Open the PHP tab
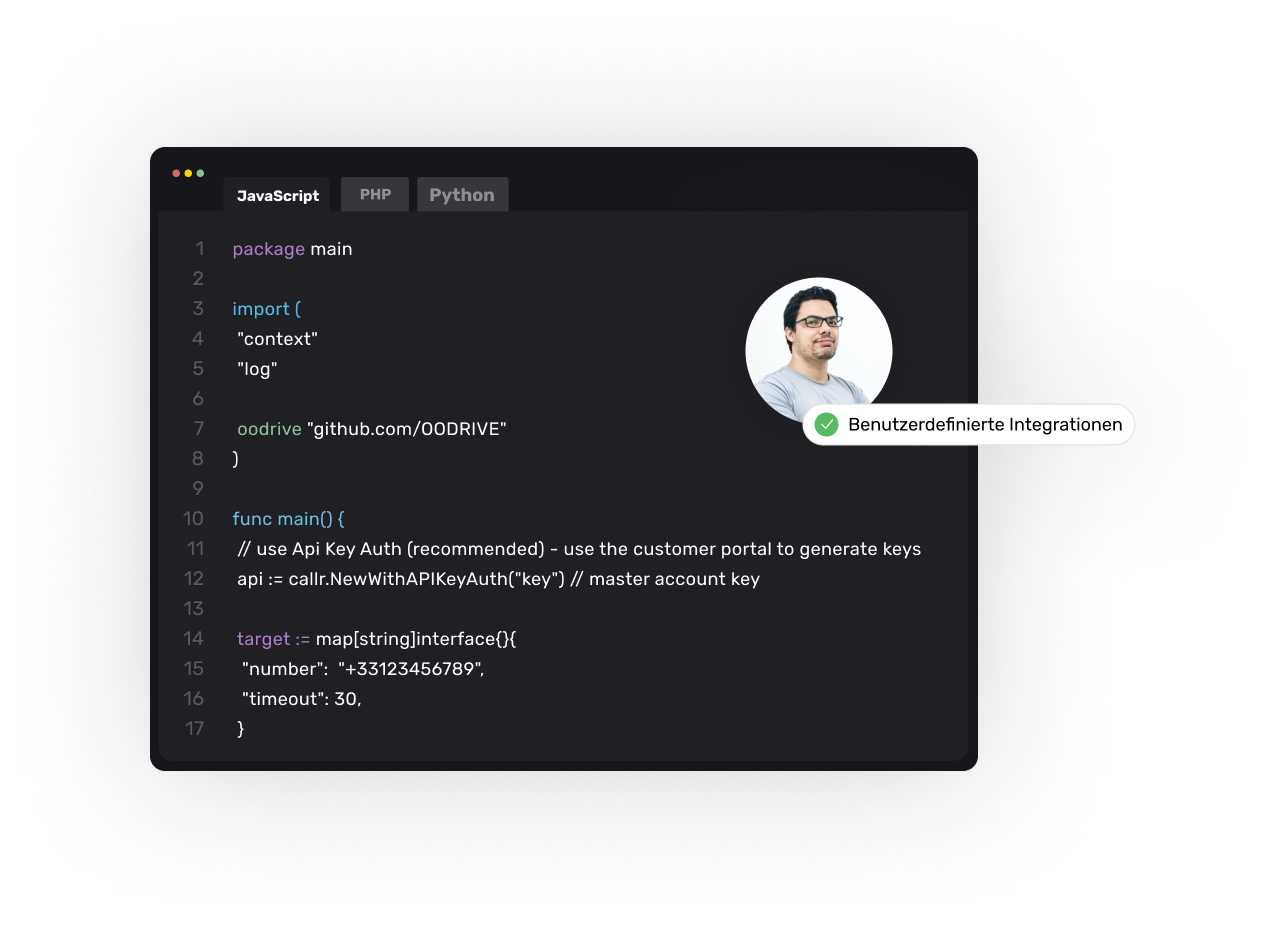1286x925 pixels. (x=375, y=194)
